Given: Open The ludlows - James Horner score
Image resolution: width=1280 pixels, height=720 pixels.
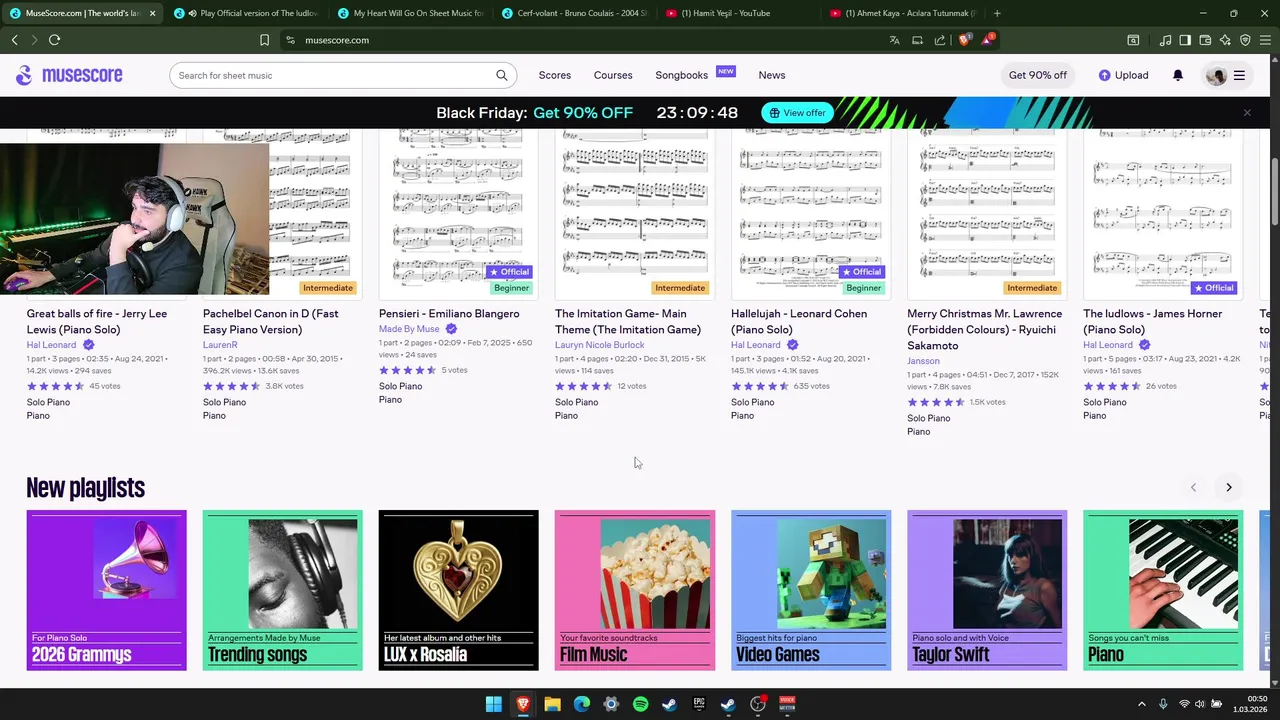Looking at the screenshot, I should [x=1152, y=321].
